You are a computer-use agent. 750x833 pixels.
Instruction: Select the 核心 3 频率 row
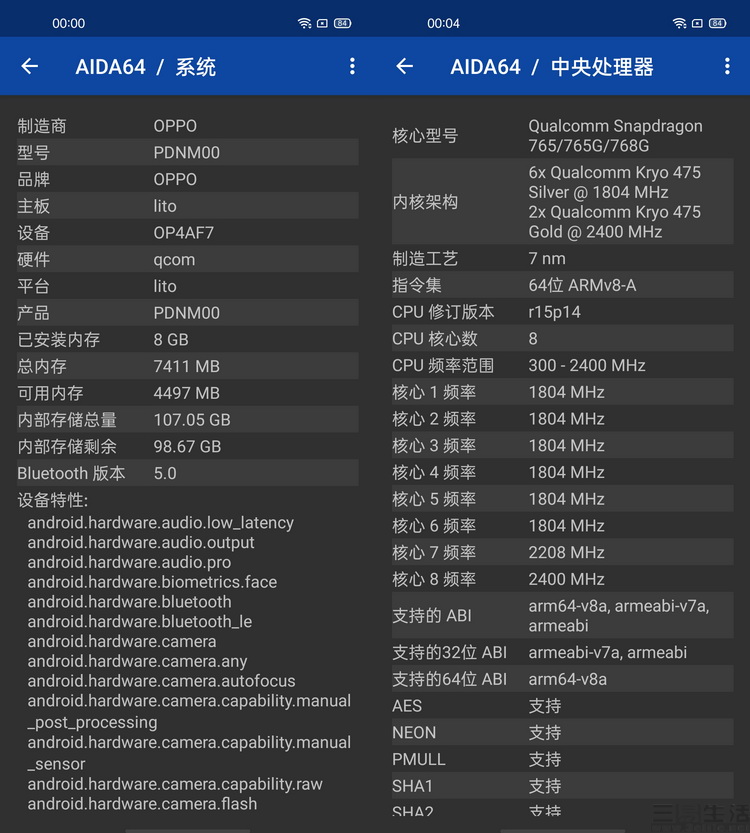[x=562, y=445]
